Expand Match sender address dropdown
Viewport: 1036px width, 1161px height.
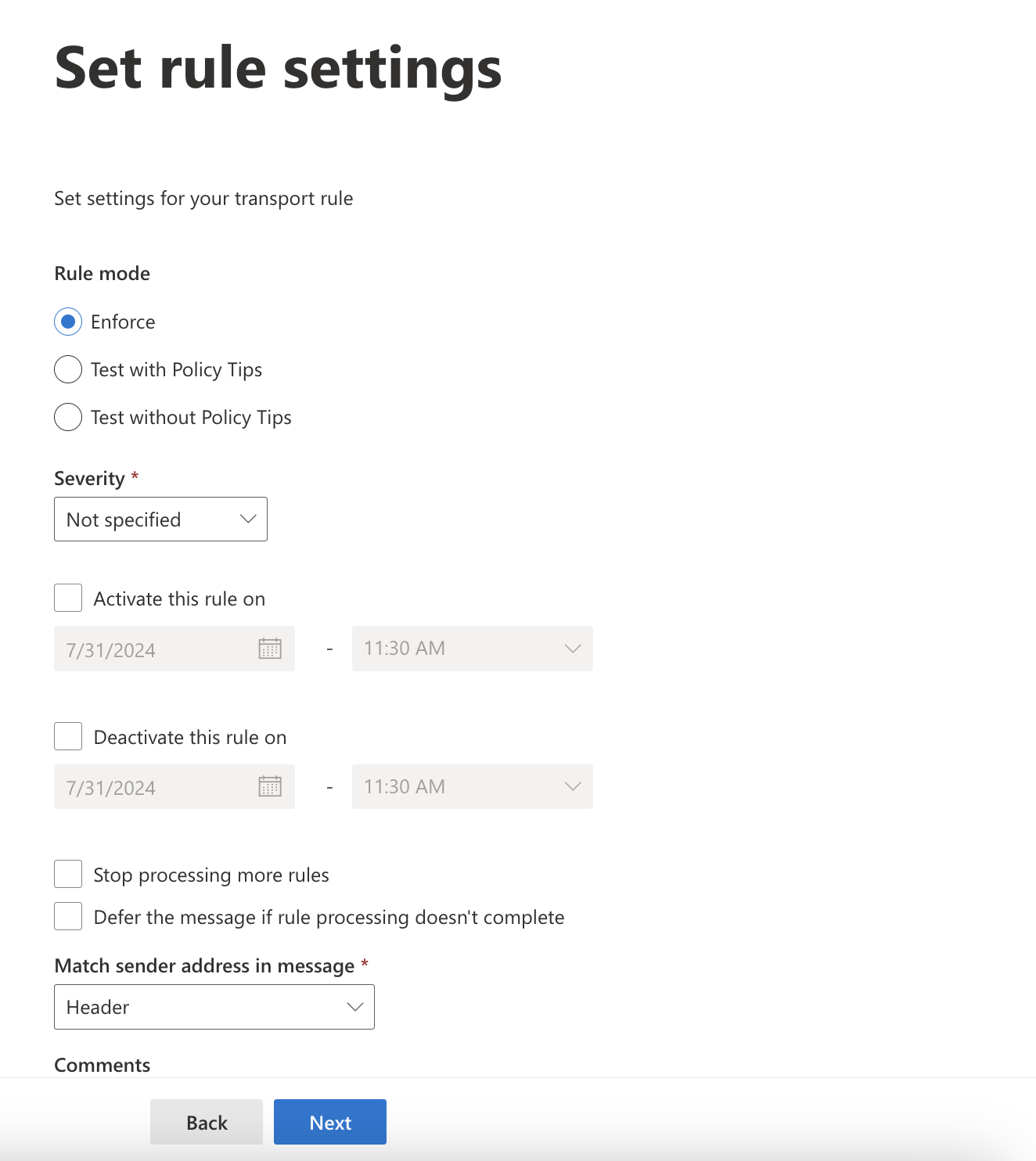pos(214,1007)
